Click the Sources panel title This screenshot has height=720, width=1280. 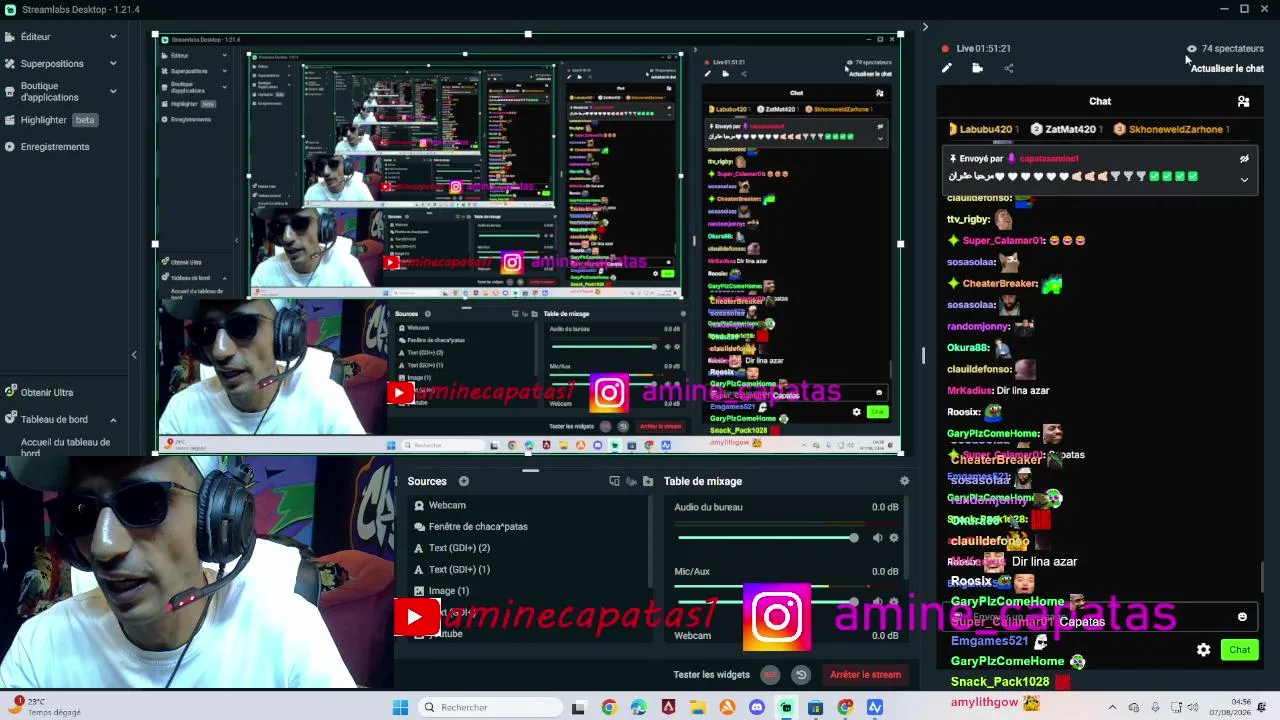(x=427, y=481)
